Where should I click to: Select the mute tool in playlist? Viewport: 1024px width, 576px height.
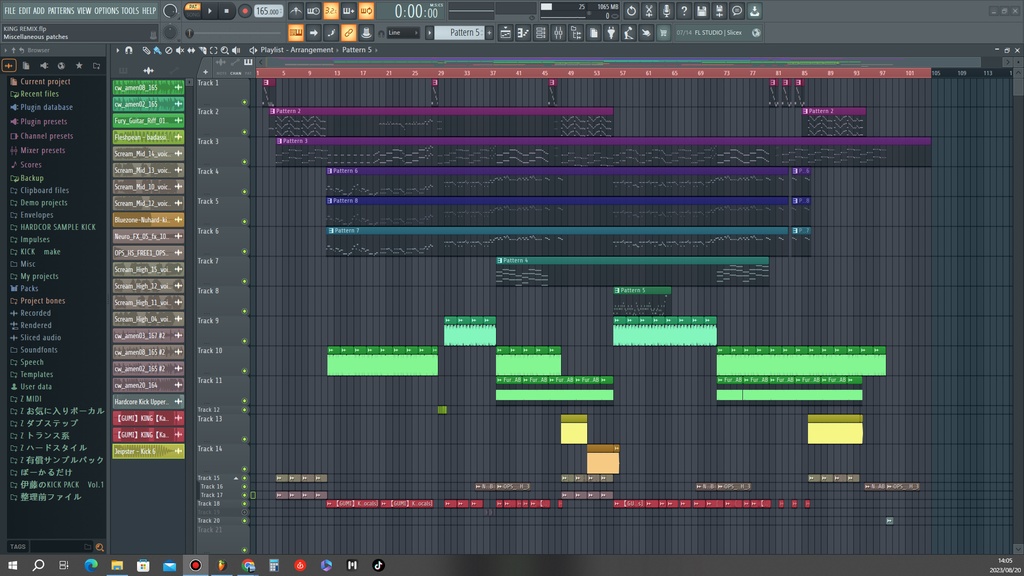coord(180,50)
